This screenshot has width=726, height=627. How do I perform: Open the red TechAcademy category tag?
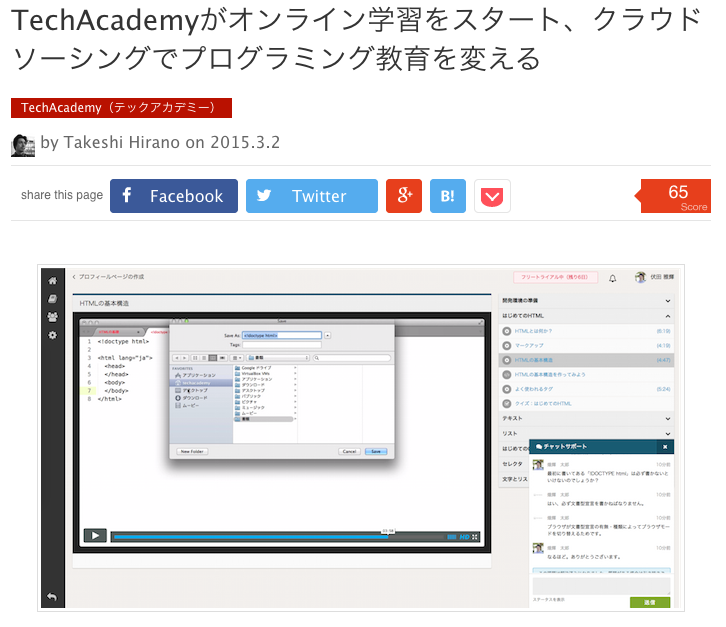point(121,108)
